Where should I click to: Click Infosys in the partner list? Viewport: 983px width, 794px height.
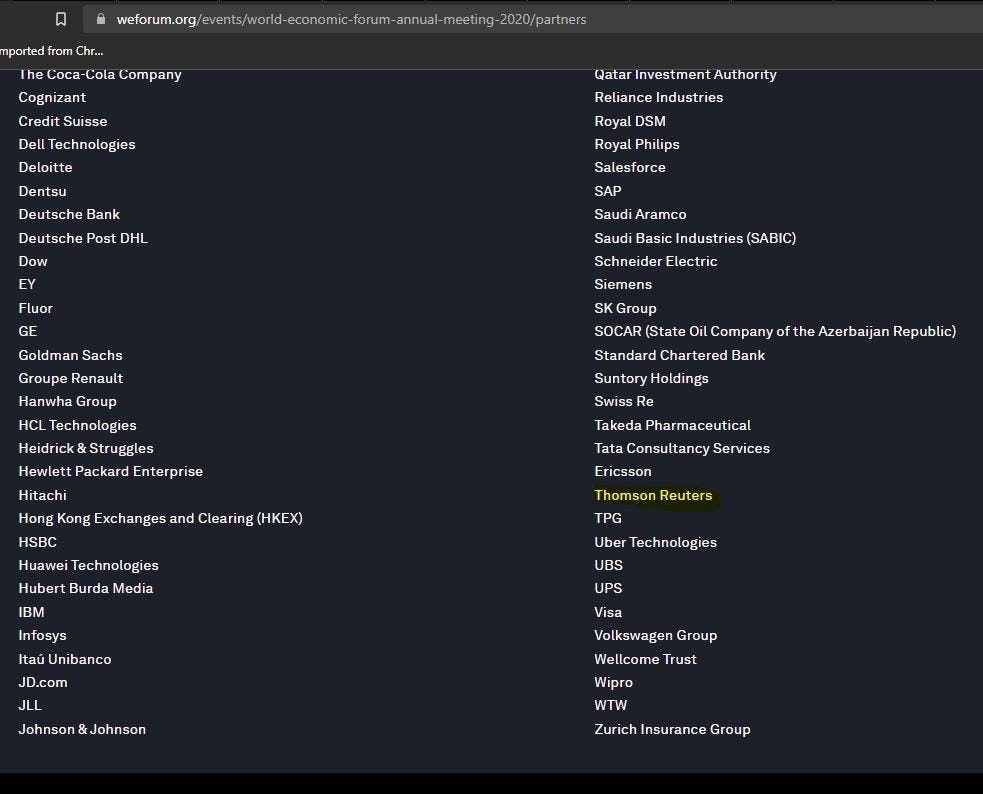42,635
